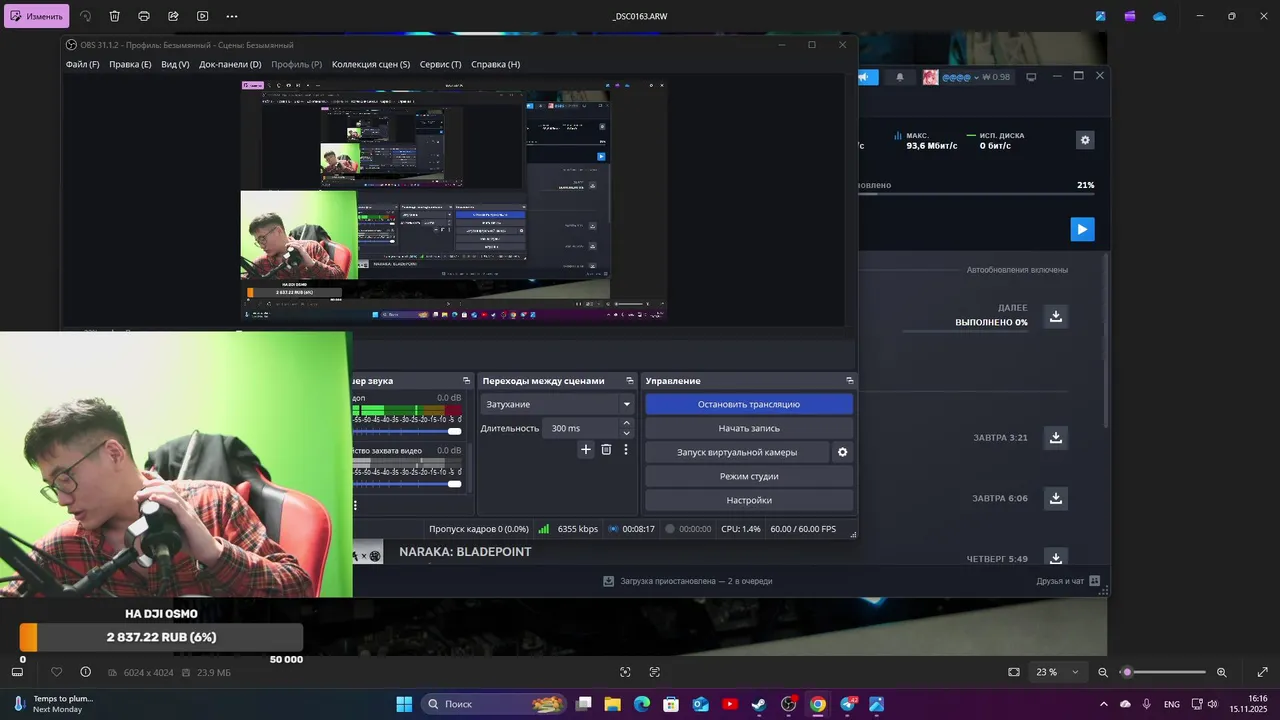
Task: Click the Поиск taskbar search box
Action: coord(494,704)
